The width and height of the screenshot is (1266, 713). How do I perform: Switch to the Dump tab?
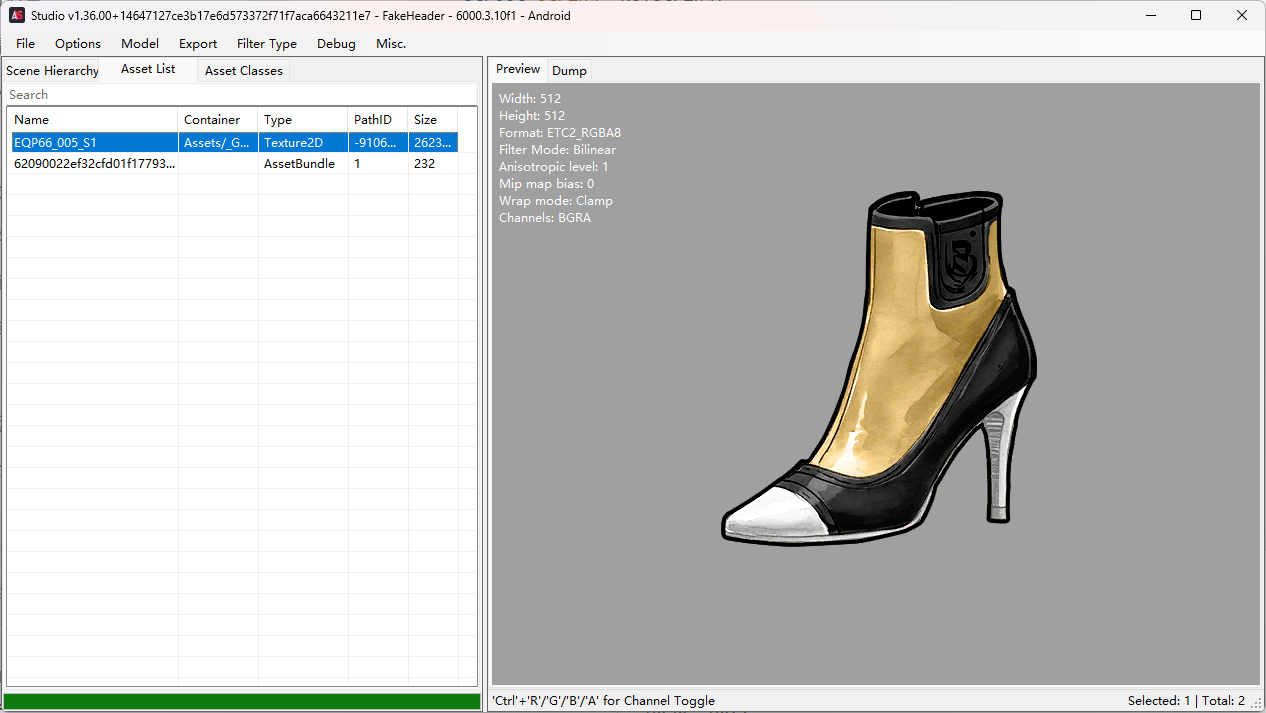click(569, 71)
